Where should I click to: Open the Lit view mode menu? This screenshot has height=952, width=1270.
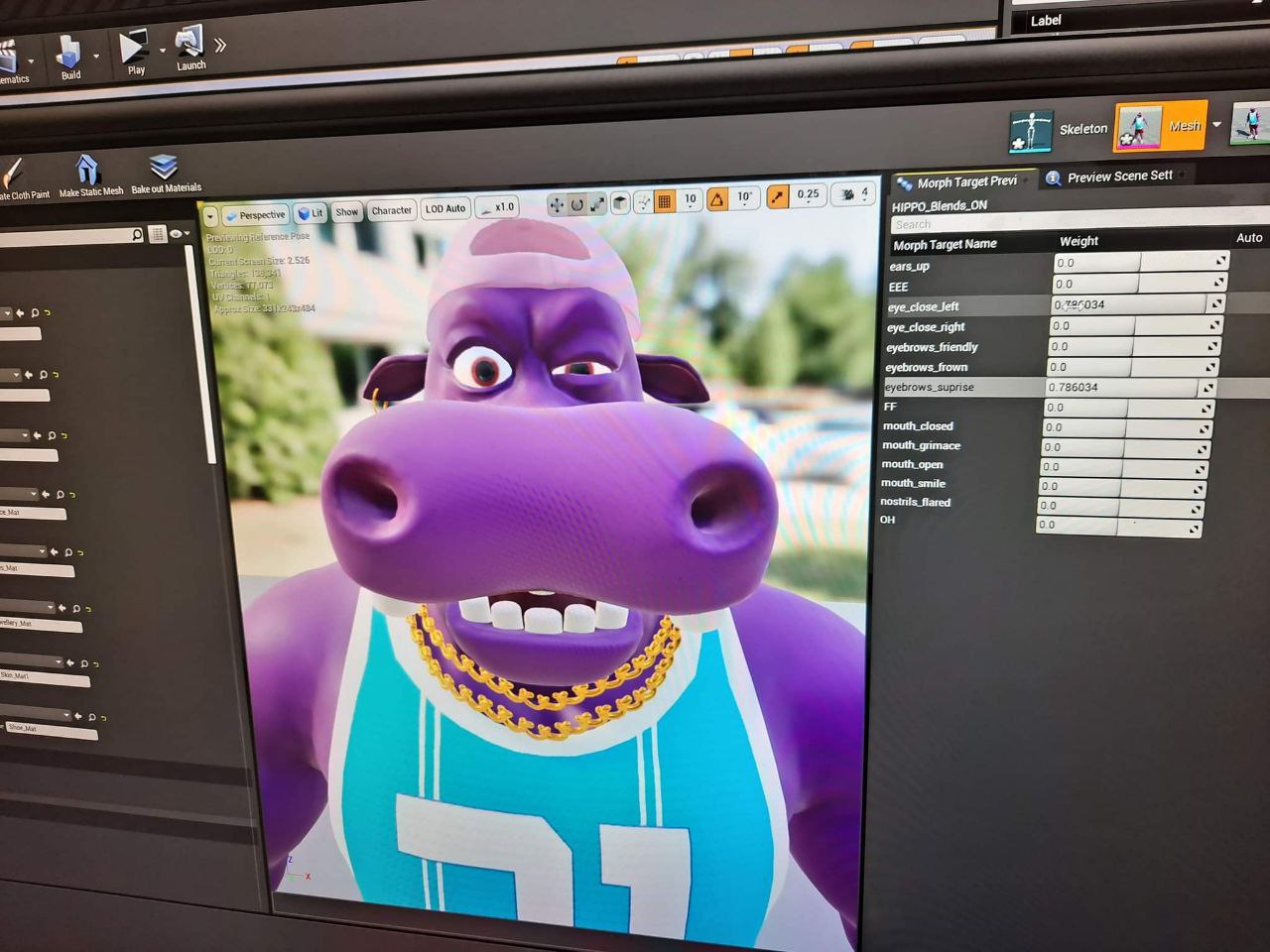click(311, 213)
